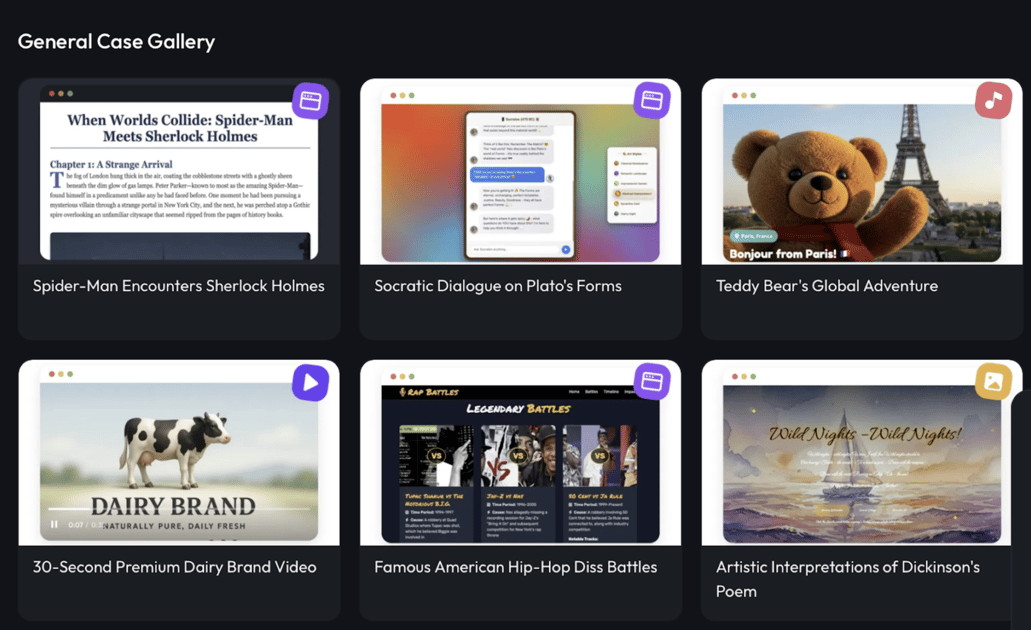Open 'Teddy Bear's Global Adventure' title
1031x630 pixels.
click(x=827, y=286)
